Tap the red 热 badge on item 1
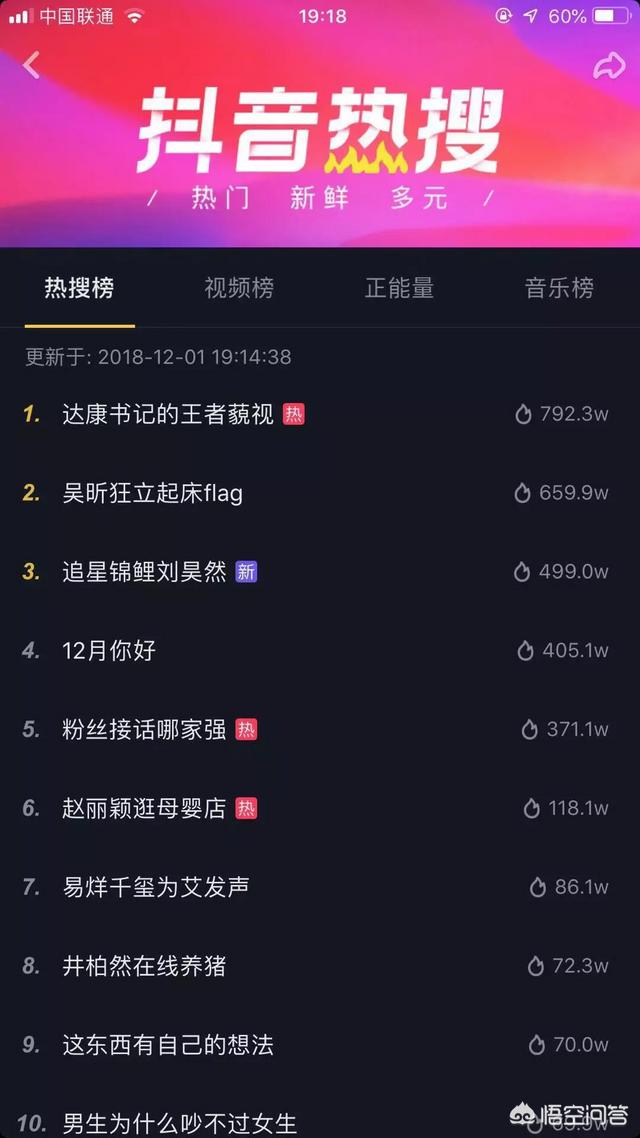Image resolution: width=640 pixels, height=1138 pixels. coord(294,414)
